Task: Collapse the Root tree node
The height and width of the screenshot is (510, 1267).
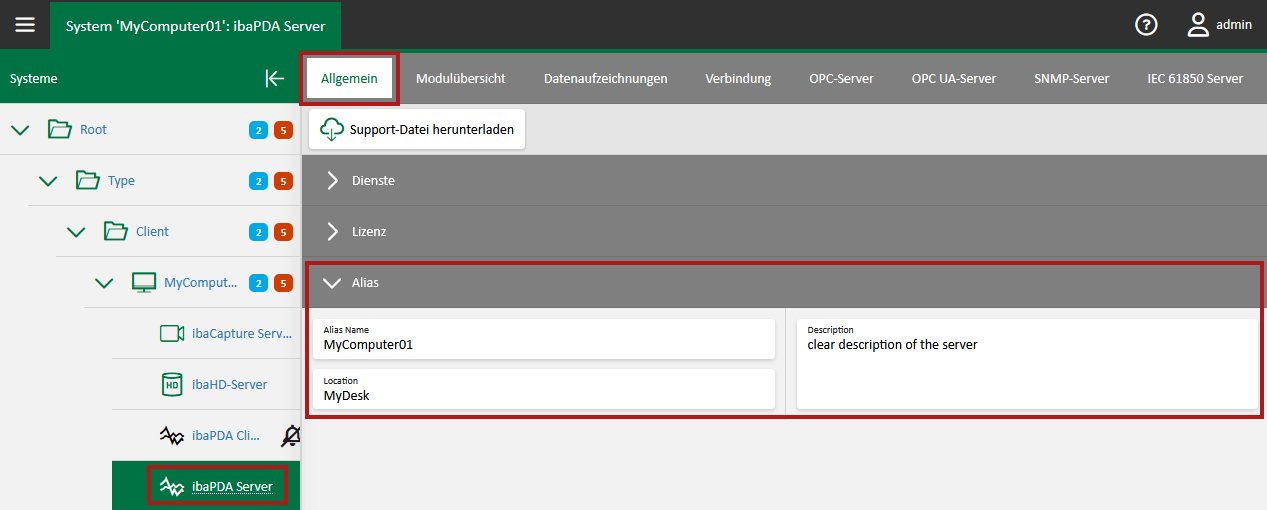Action: pyautogui.click(x=20, y=130)
